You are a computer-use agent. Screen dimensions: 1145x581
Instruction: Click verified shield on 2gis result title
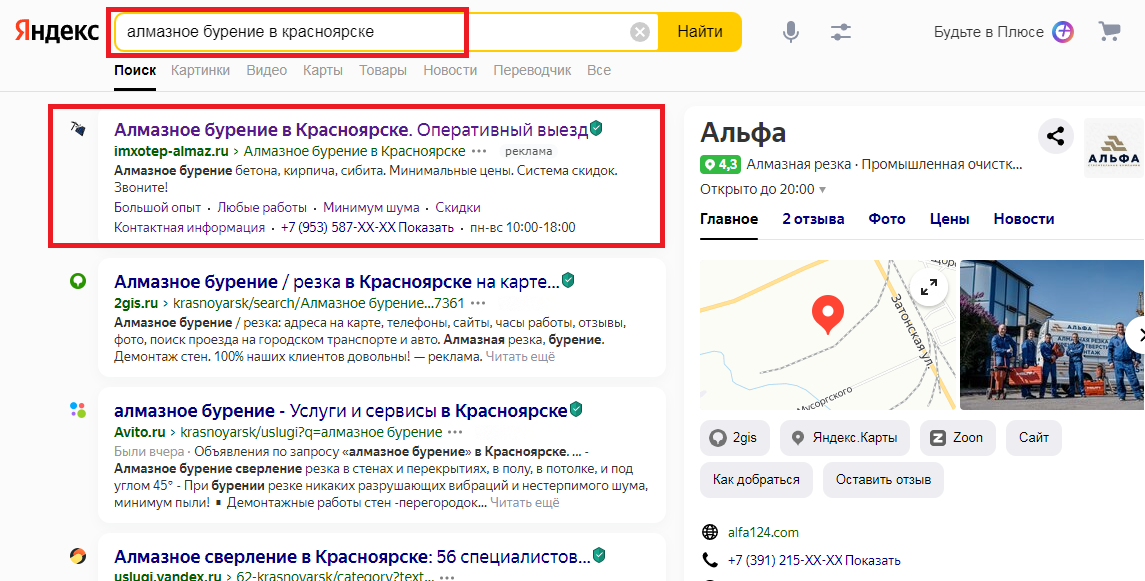click(x=568, y=280)
